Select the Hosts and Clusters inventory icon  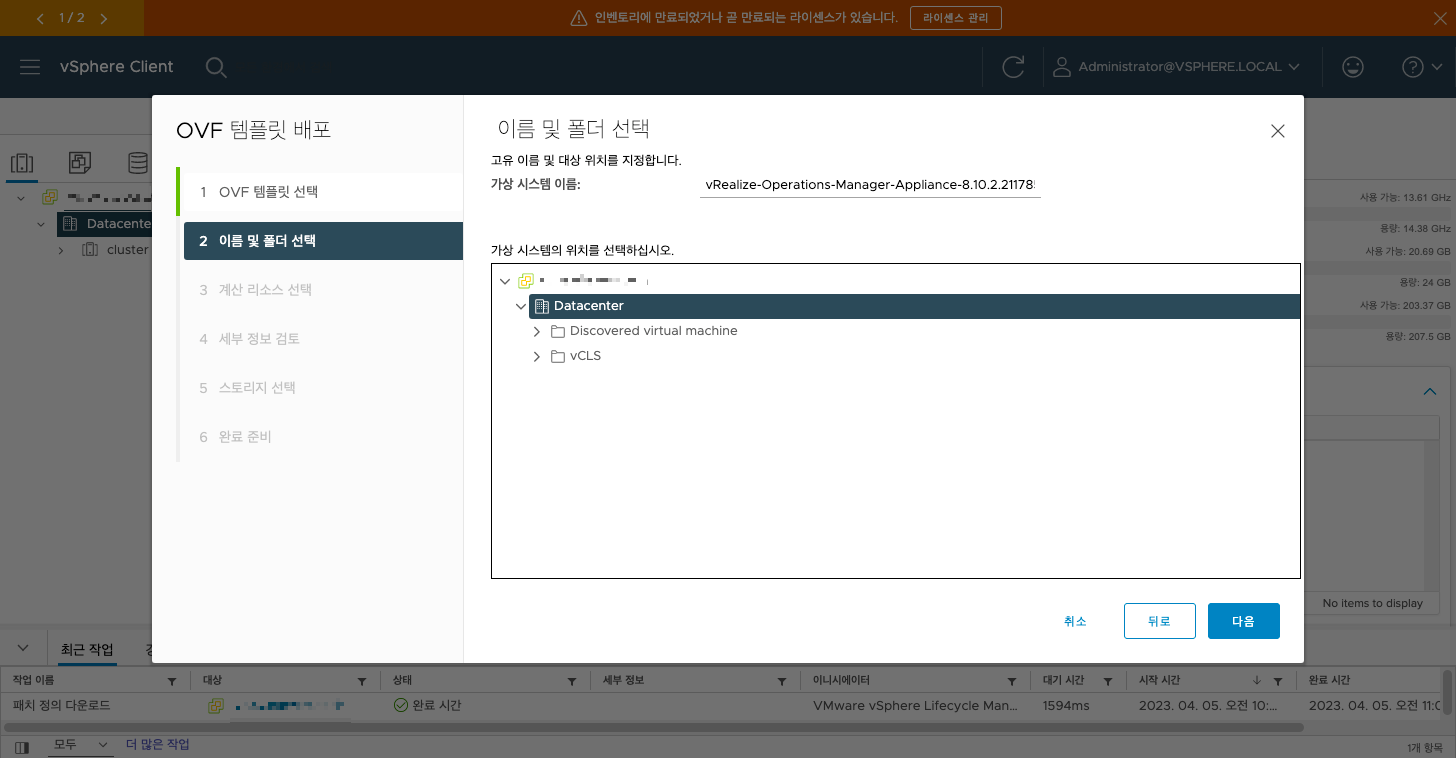coord(22,163)
